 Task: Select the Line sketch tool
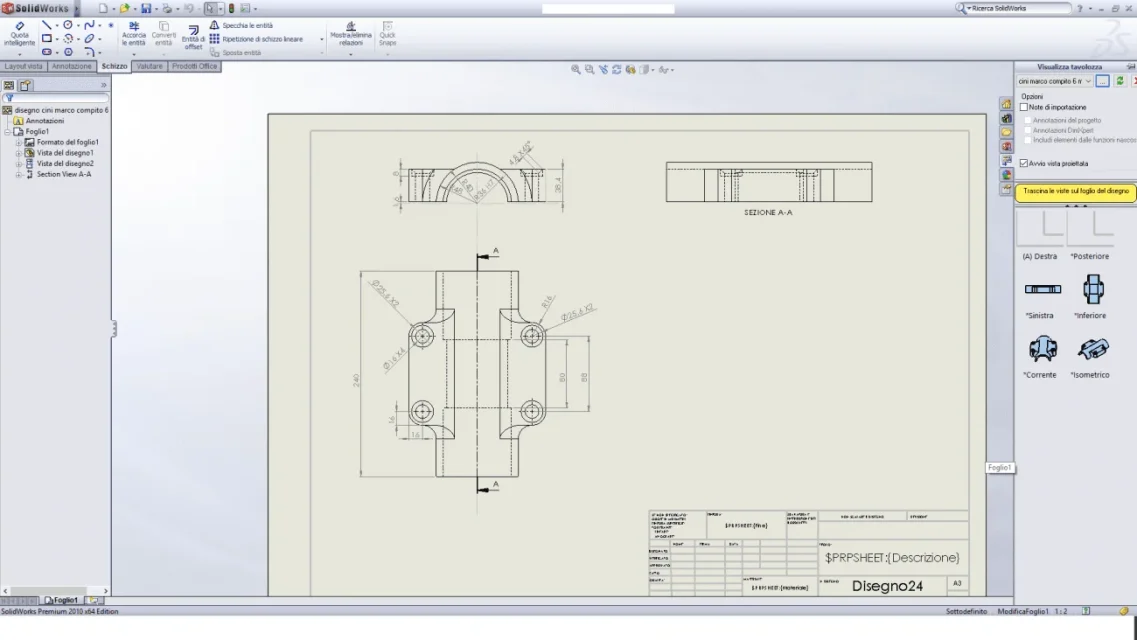pyautogui.click(x=46, y=25)
